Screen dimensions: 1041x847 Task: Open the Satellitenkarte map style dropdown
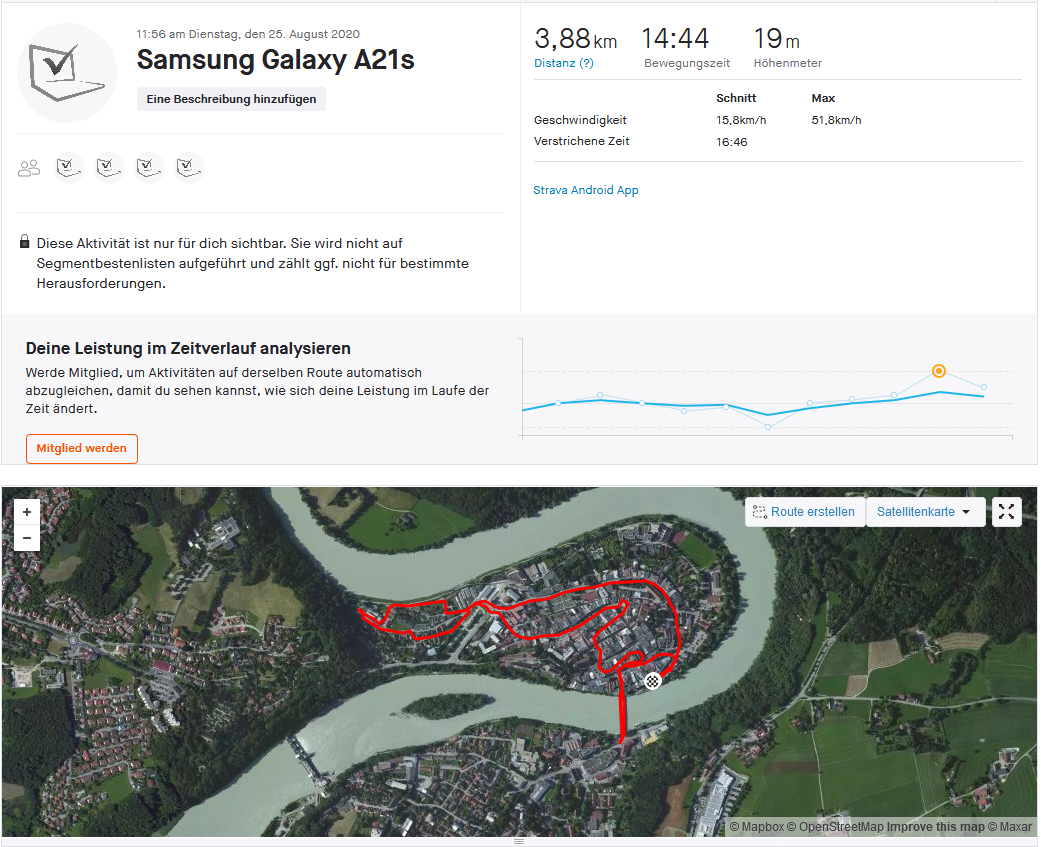coord(925,512)
